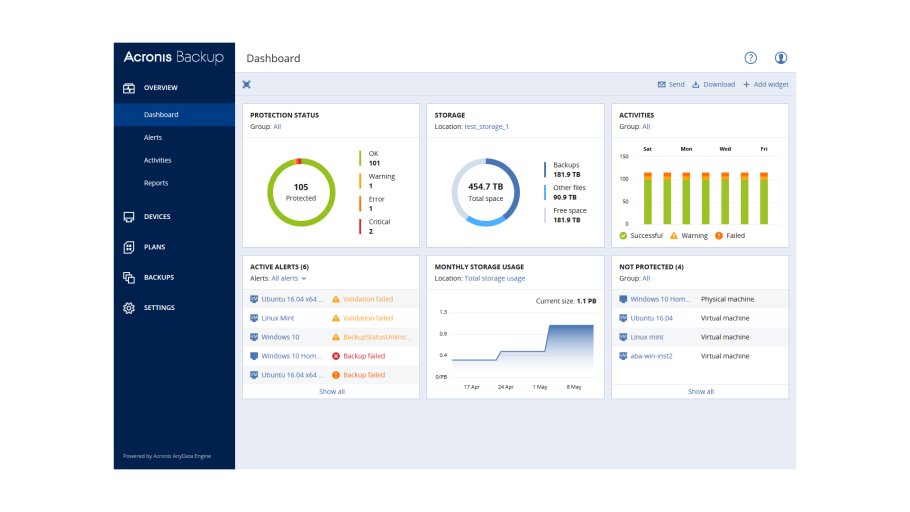Click Show all under Not Protected
Image resolution: width=910 pixels, height=512 pixels.
pyautogui.click(x=700, y=391)
